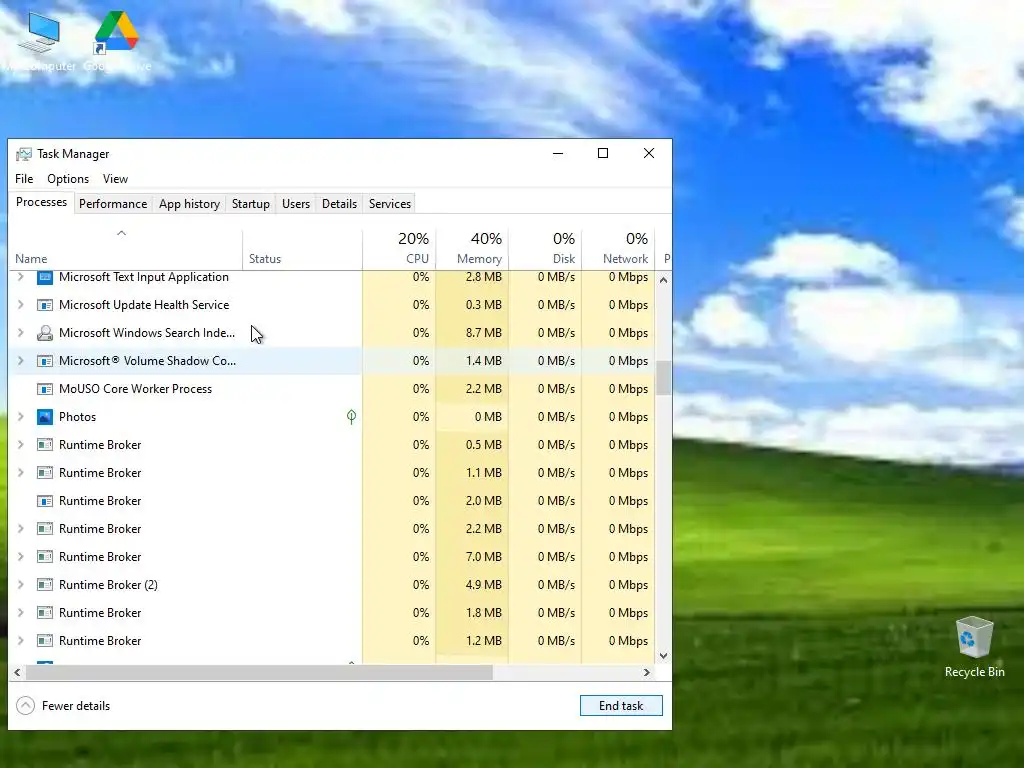Expand Microsoft Windows Search Indexer row

pos(20,333)
